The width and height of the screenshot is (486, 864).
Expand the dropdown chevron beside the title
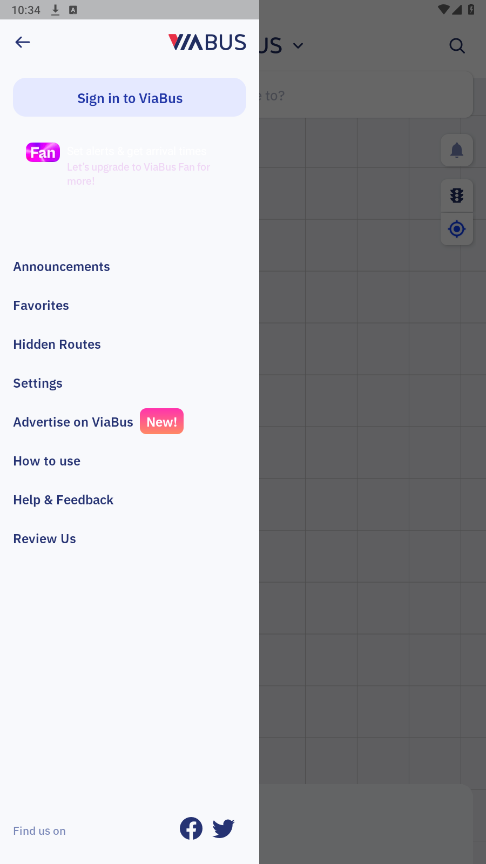tap(298, 46)
